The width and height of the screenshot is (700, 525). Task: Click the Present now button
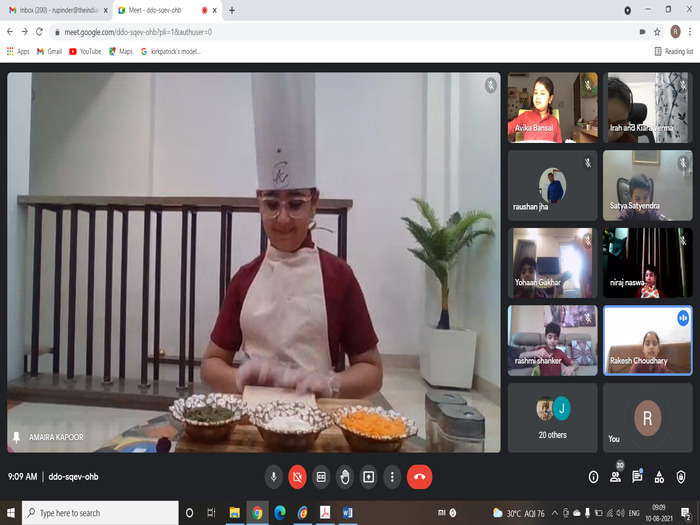pyautogui.click(x=368, y=477)
